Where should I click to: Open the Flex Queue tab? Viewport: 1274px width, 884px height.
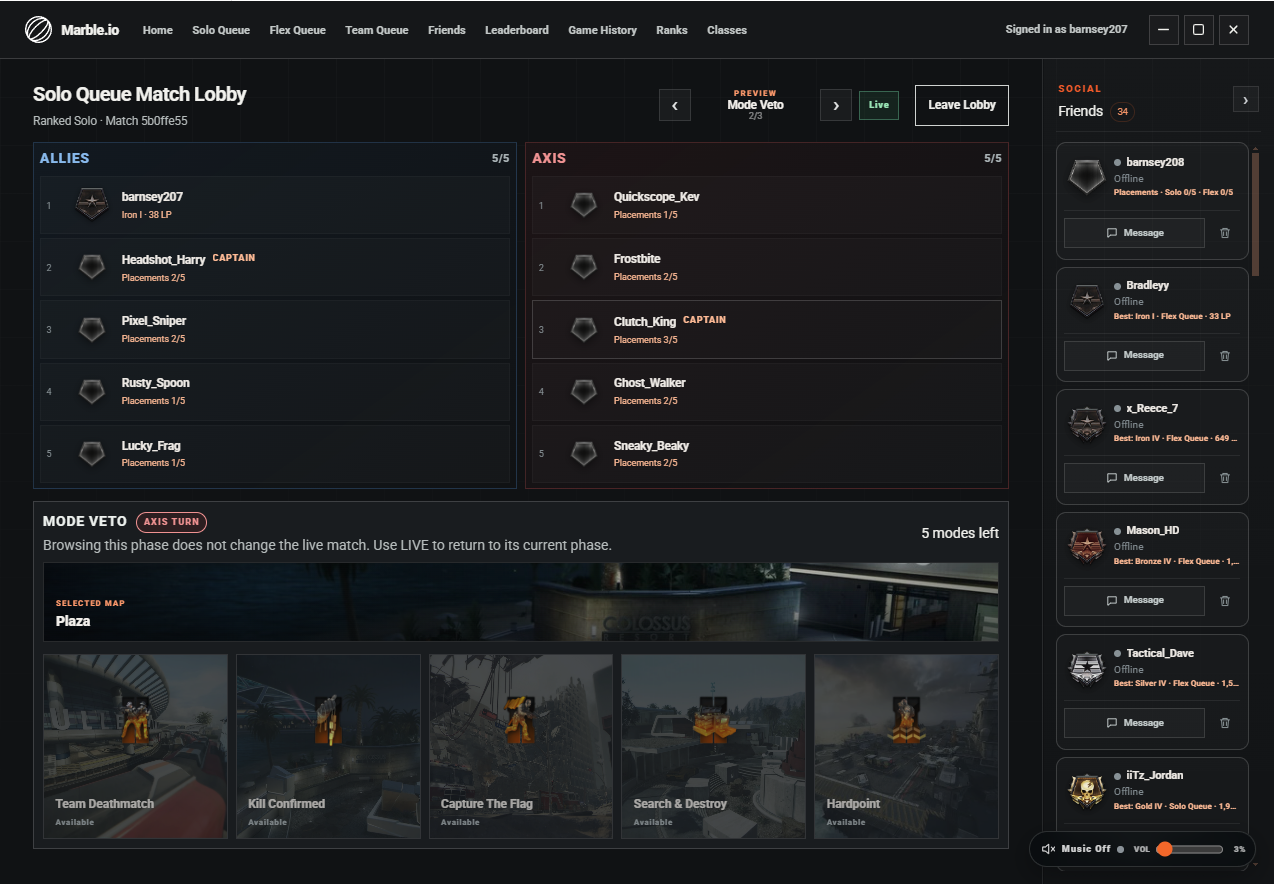click(298, 30)
